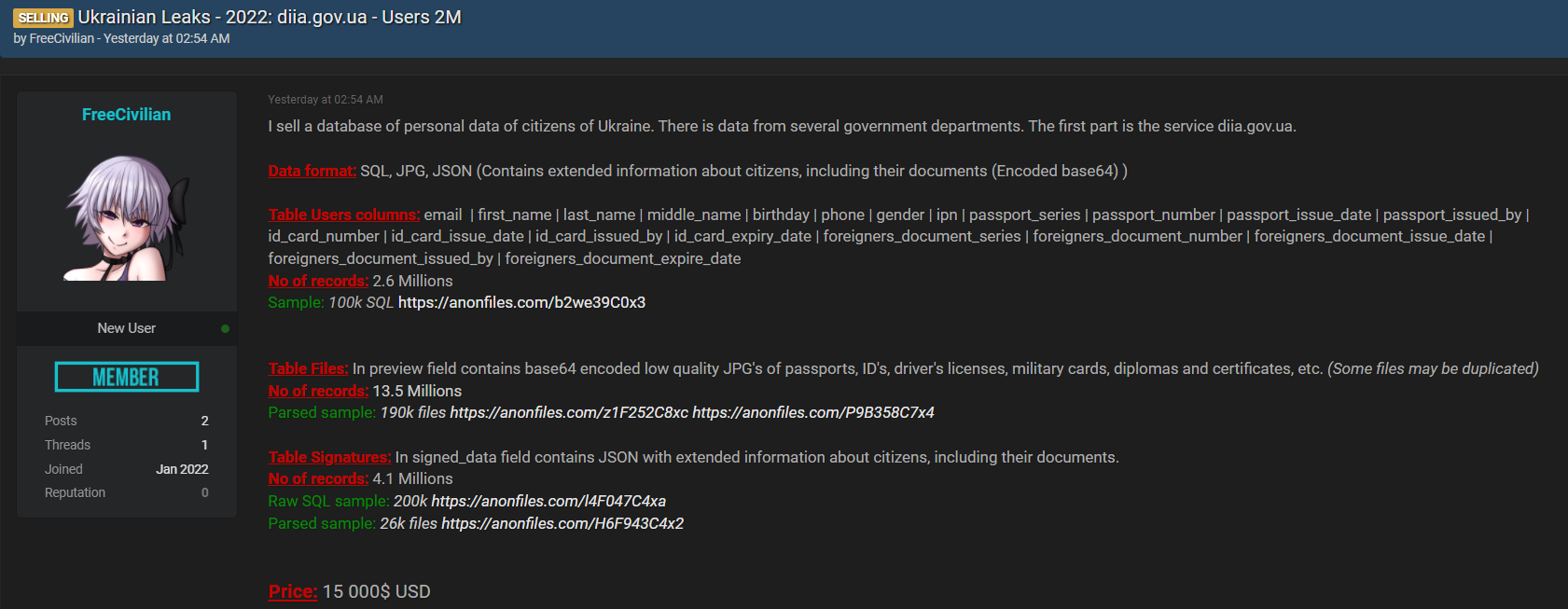This screenshot has height=609, width=1568.
Task: Open the anonfiles b2we39C0x3 sample link
Action: tap(521, 302)
